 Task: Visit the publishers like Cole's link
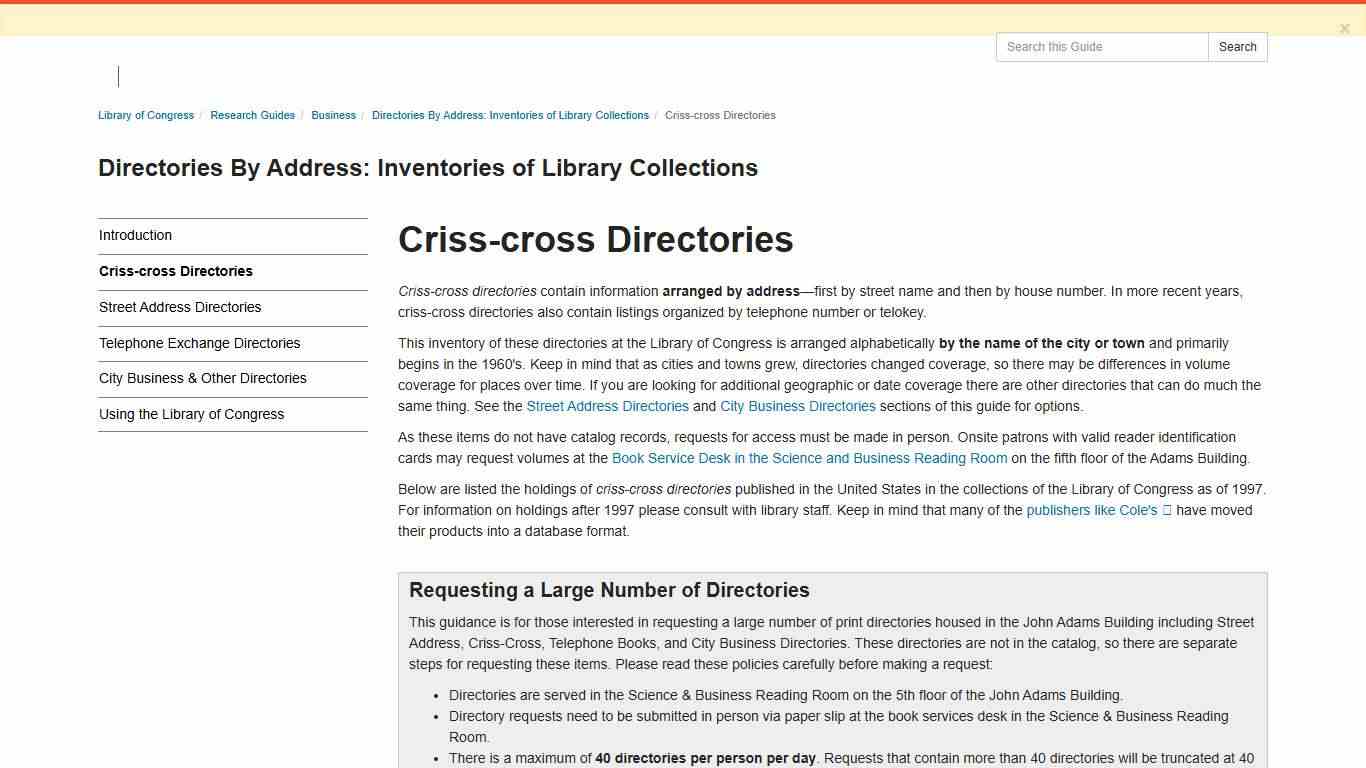coord(1091,510)
